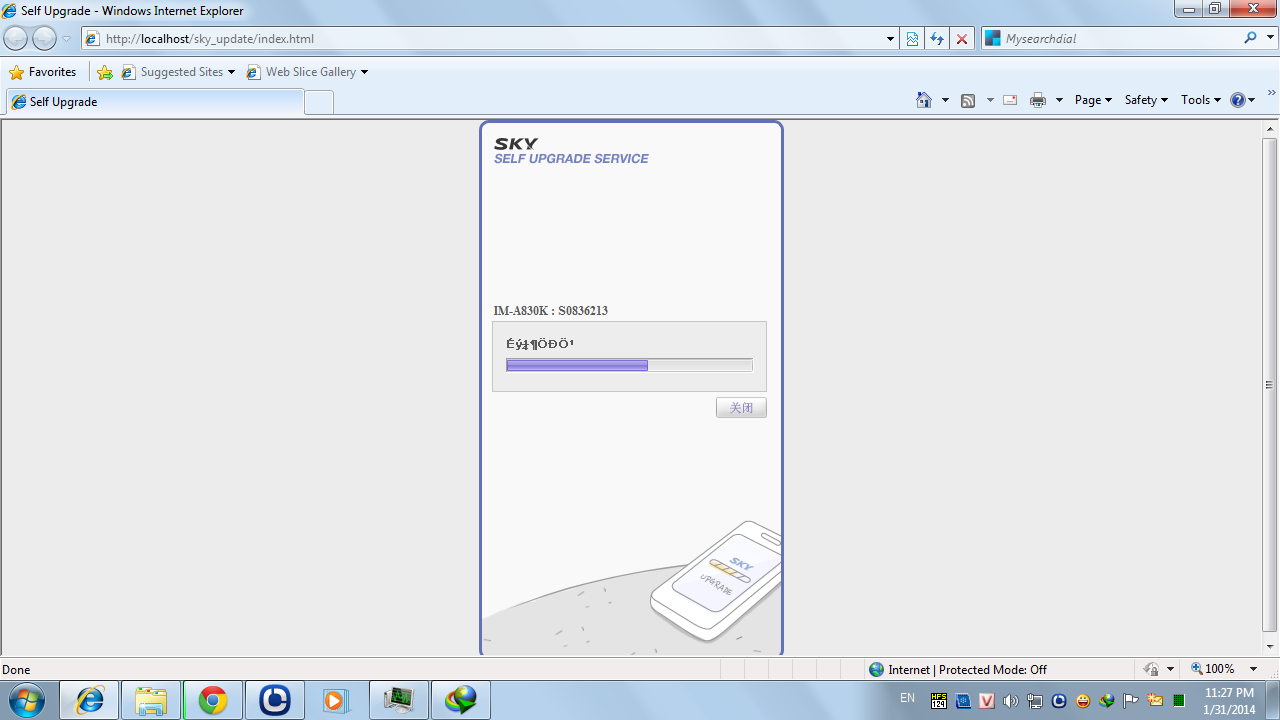Click the taskbar clock showing 11:27 PM
Screen dimensions: 1280x720
click(1229, 701)
